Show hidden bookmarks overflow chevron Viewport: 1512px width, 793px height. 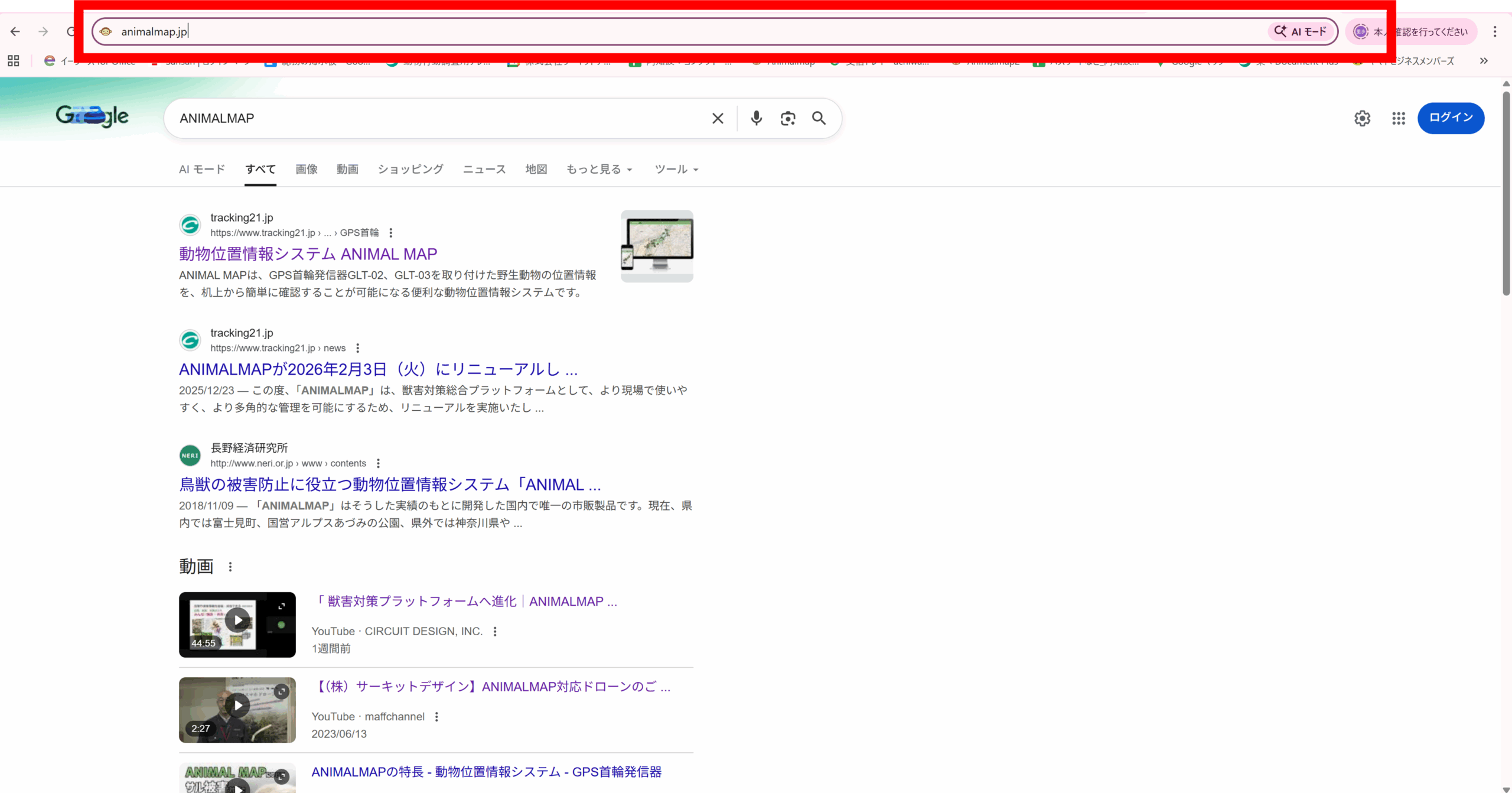pos(1483,61)
